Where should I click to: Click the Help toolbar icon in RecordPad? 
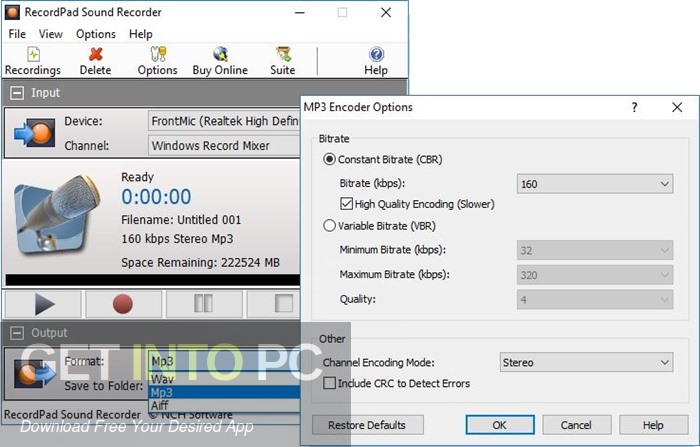[376, 61]
